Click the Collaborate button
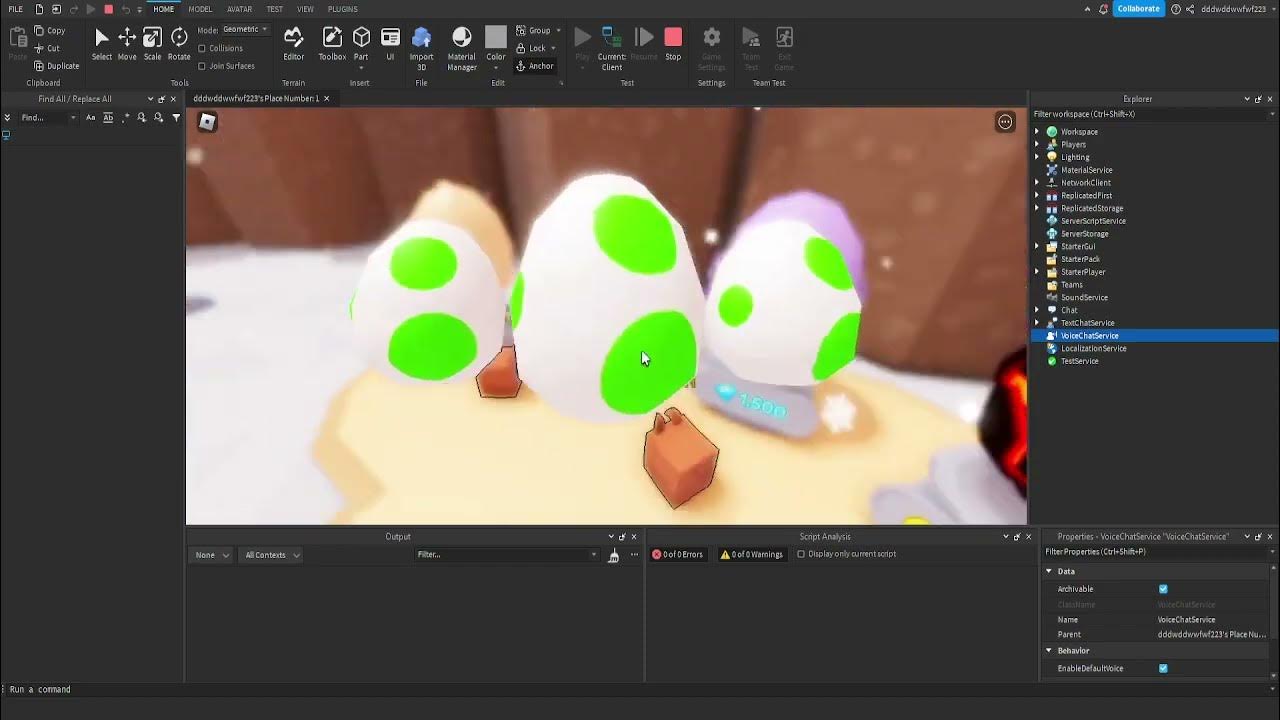 (1139, 9)
